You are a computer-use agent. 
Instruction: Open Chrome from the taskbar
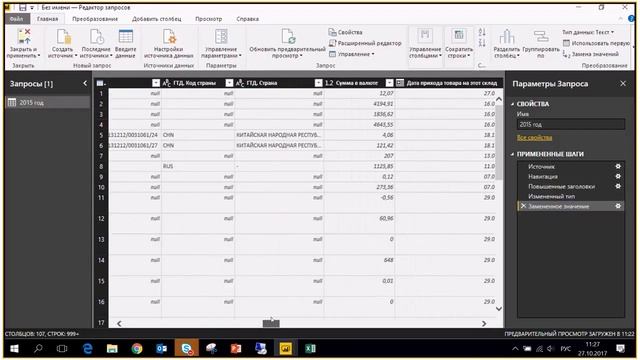pos(137,349)
